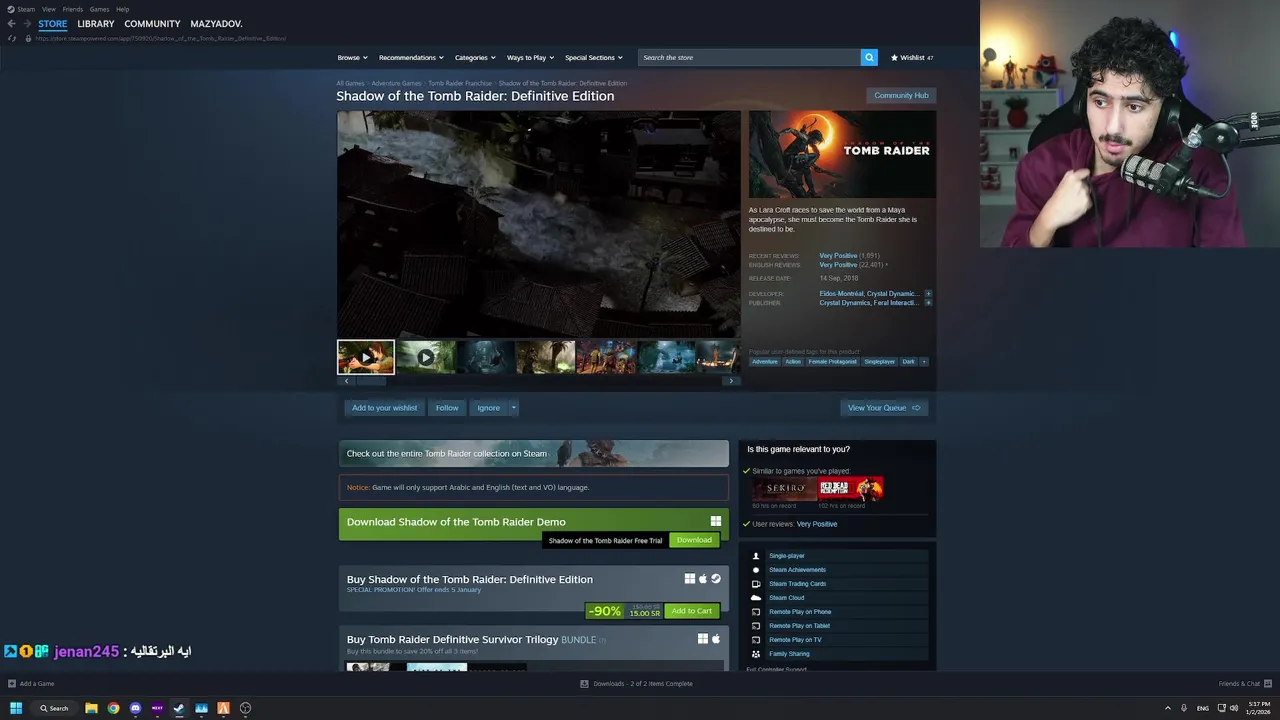The image size is (1280, 720).
Task: Click the Family Sharing feature icon
Action: 756,654
